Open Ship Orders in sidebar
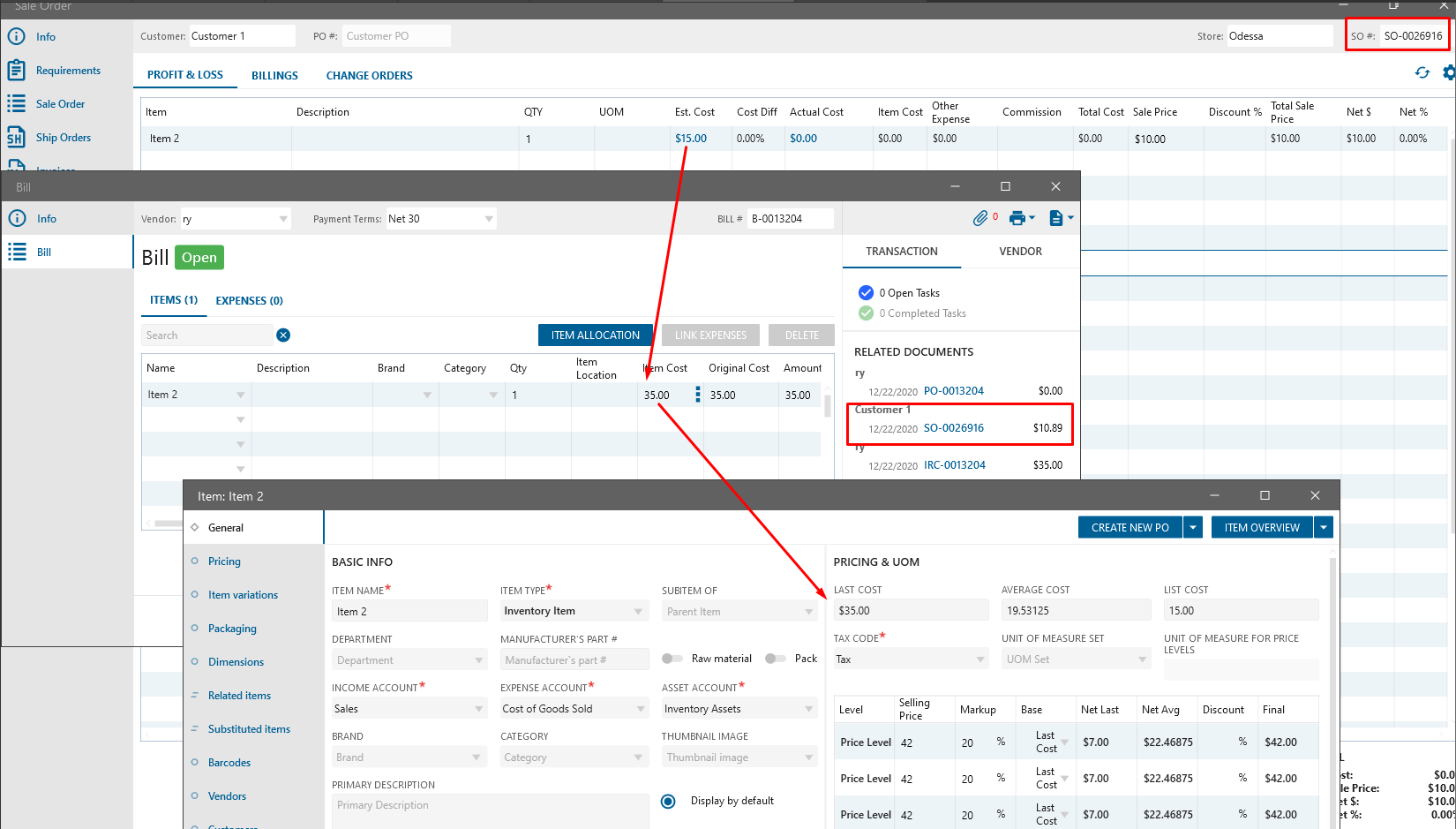 [x=63, y=138]
